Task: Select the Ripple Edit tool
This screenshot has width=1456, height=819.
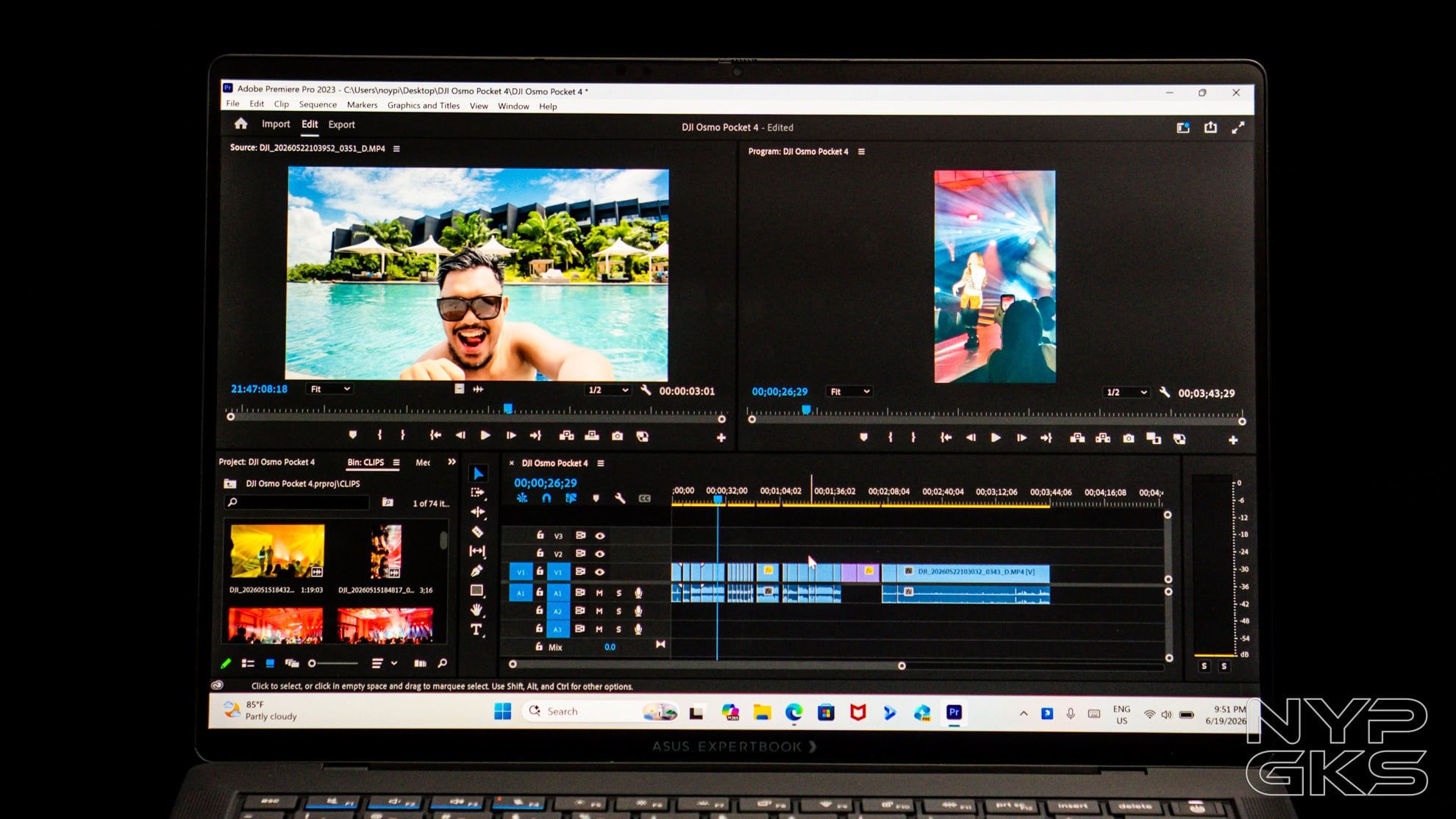Action: pos(478,512)
